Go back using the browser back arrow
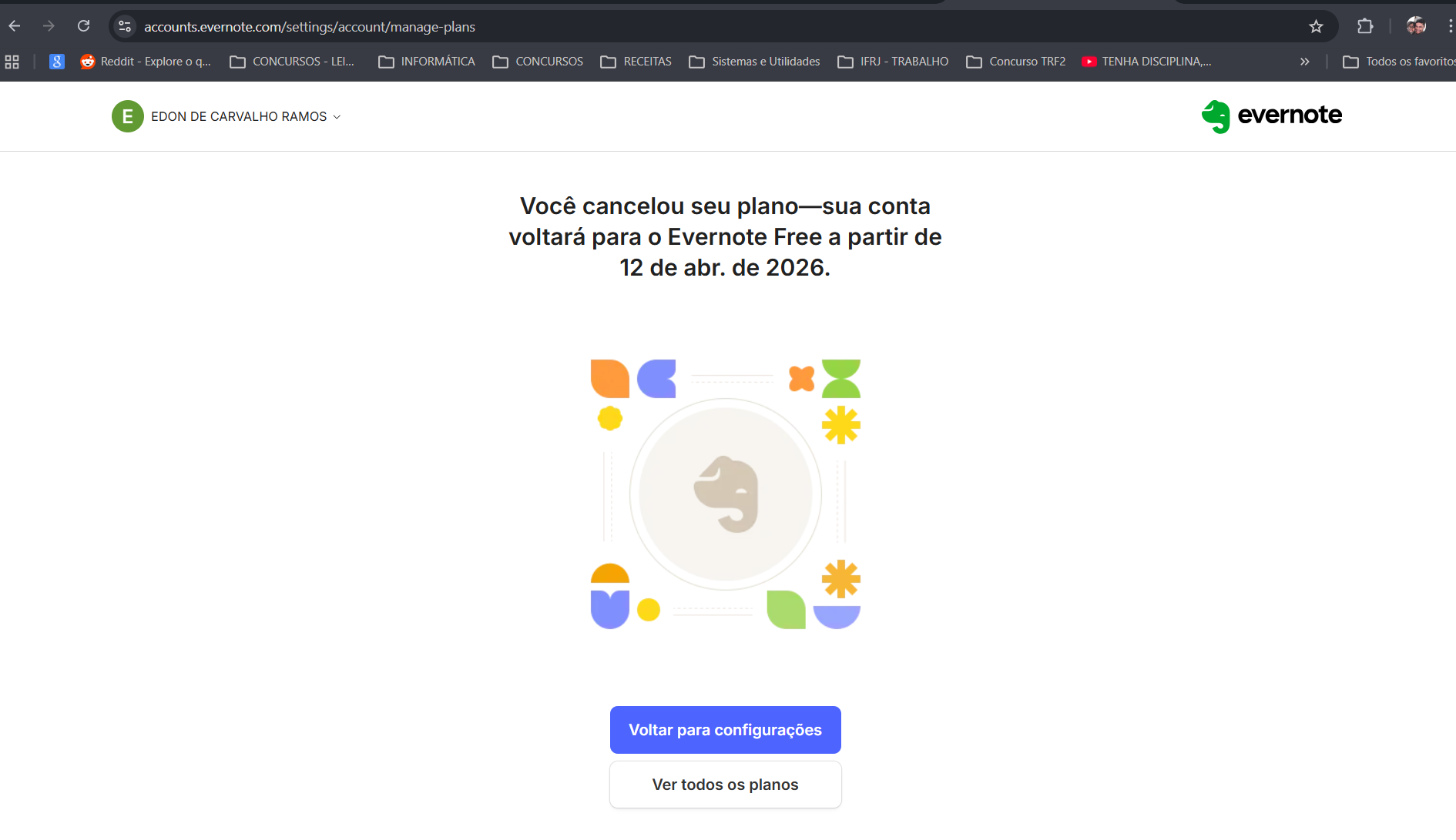The width and height of the screenshot is (1456, 840). tap(15, 27)
